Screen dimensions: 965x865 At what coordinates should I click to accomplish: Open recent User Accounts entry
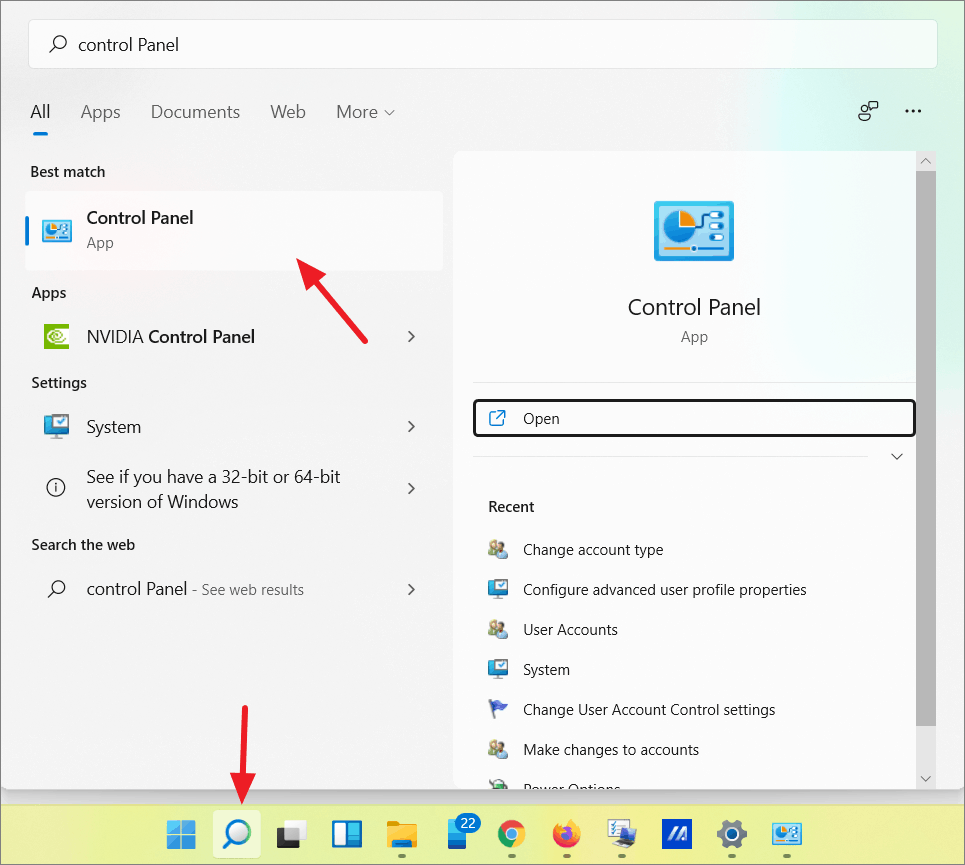click(570, 629)
